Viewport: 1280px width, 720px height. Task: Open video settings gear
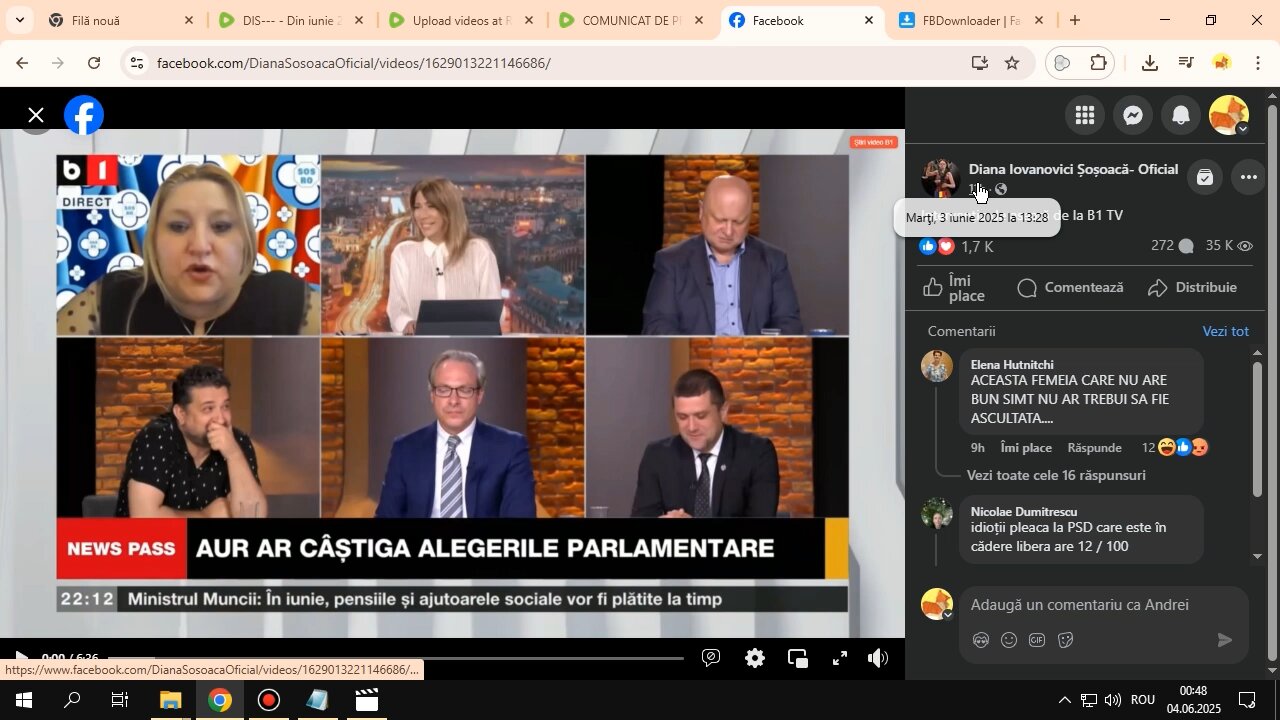point(755,658)
